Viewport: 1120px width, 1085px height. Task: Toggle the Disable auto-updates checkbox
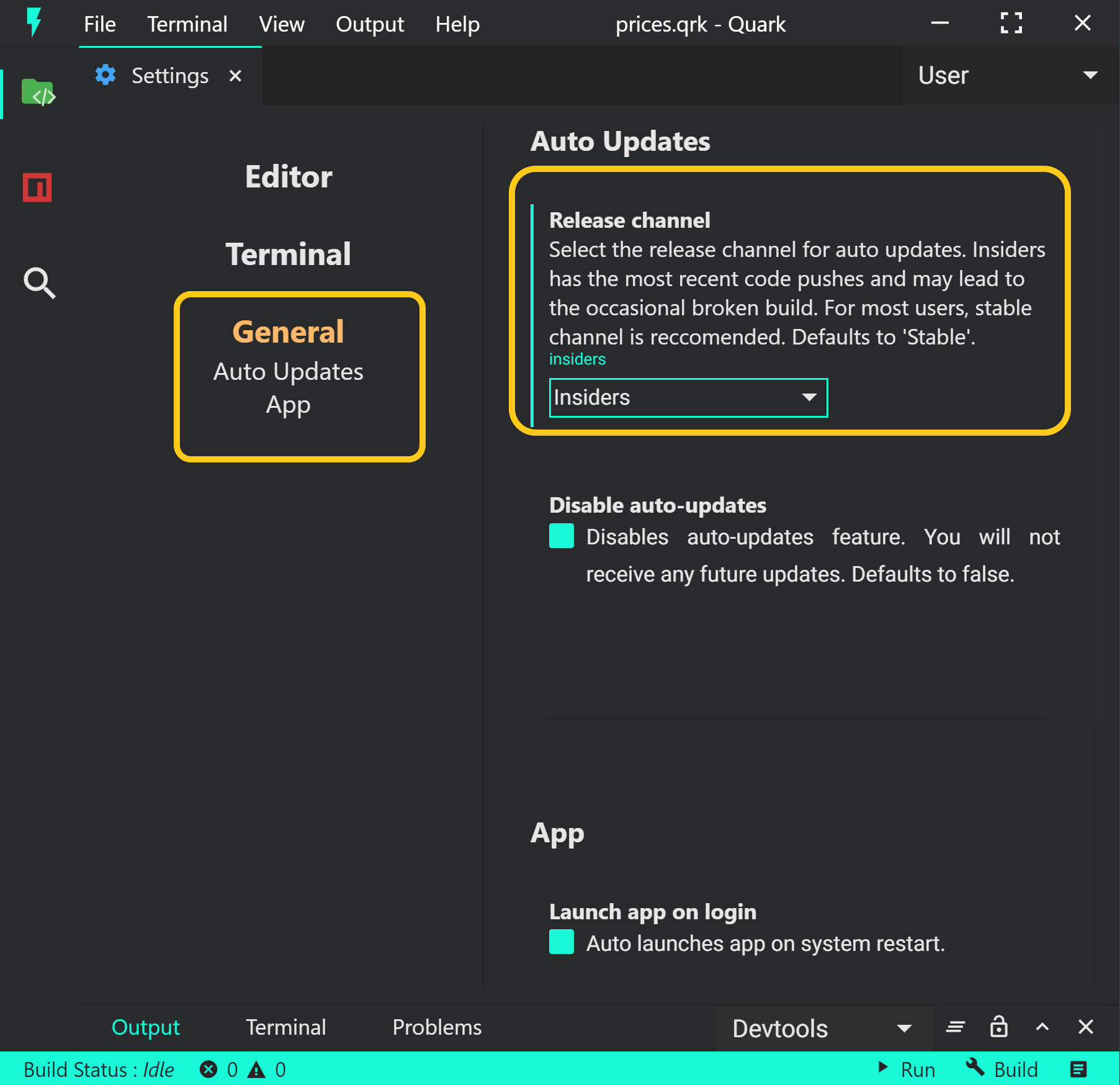point(562,536)
